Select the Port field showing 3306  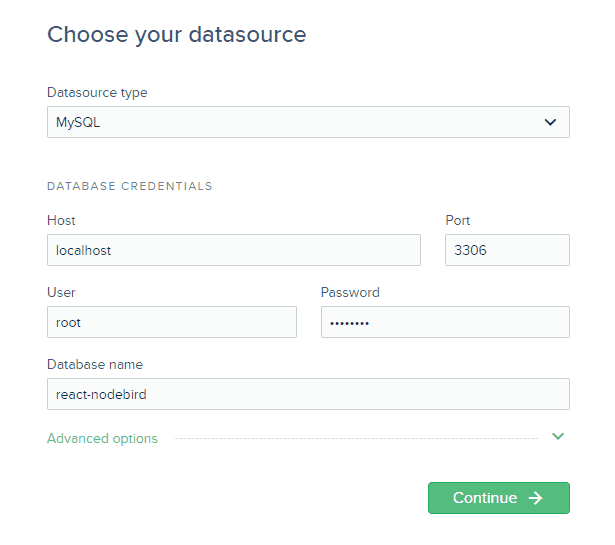[507, 250]
